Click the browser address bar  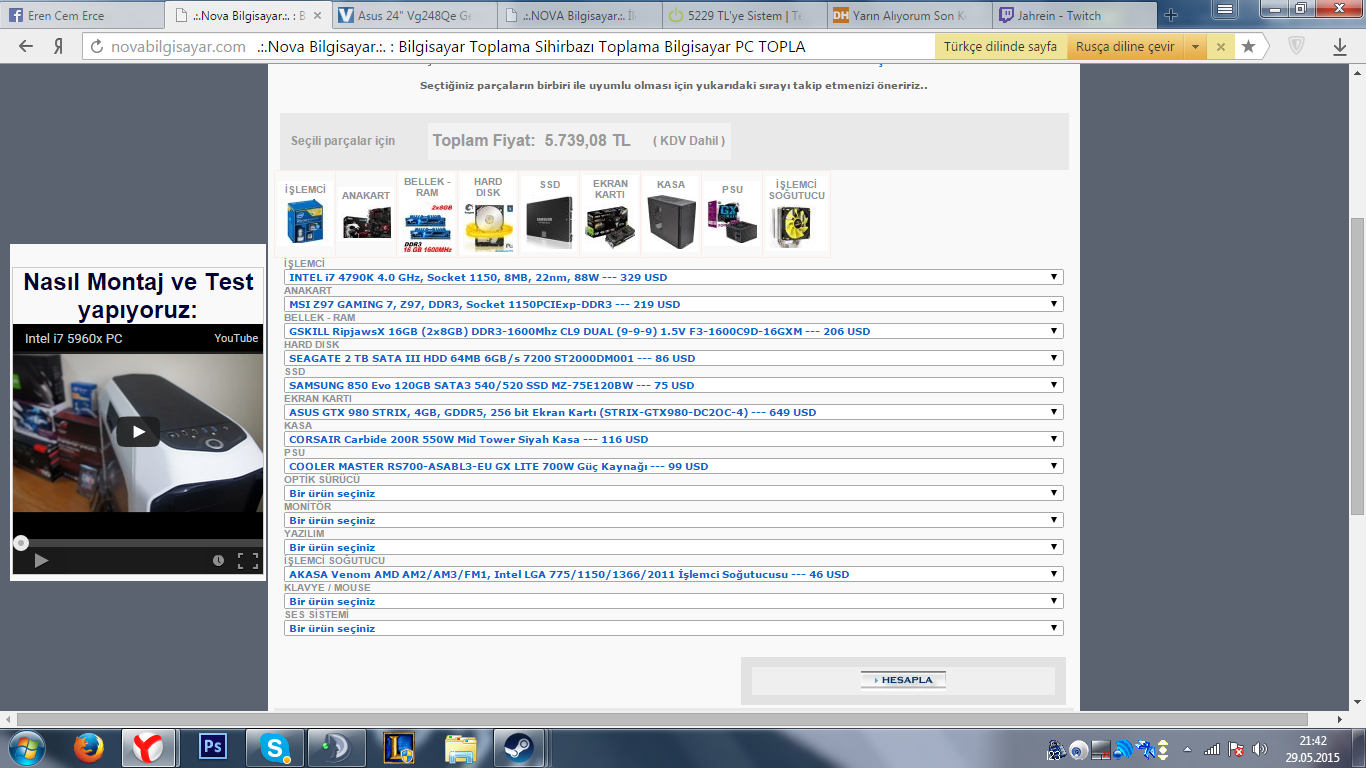pos(500,47)
